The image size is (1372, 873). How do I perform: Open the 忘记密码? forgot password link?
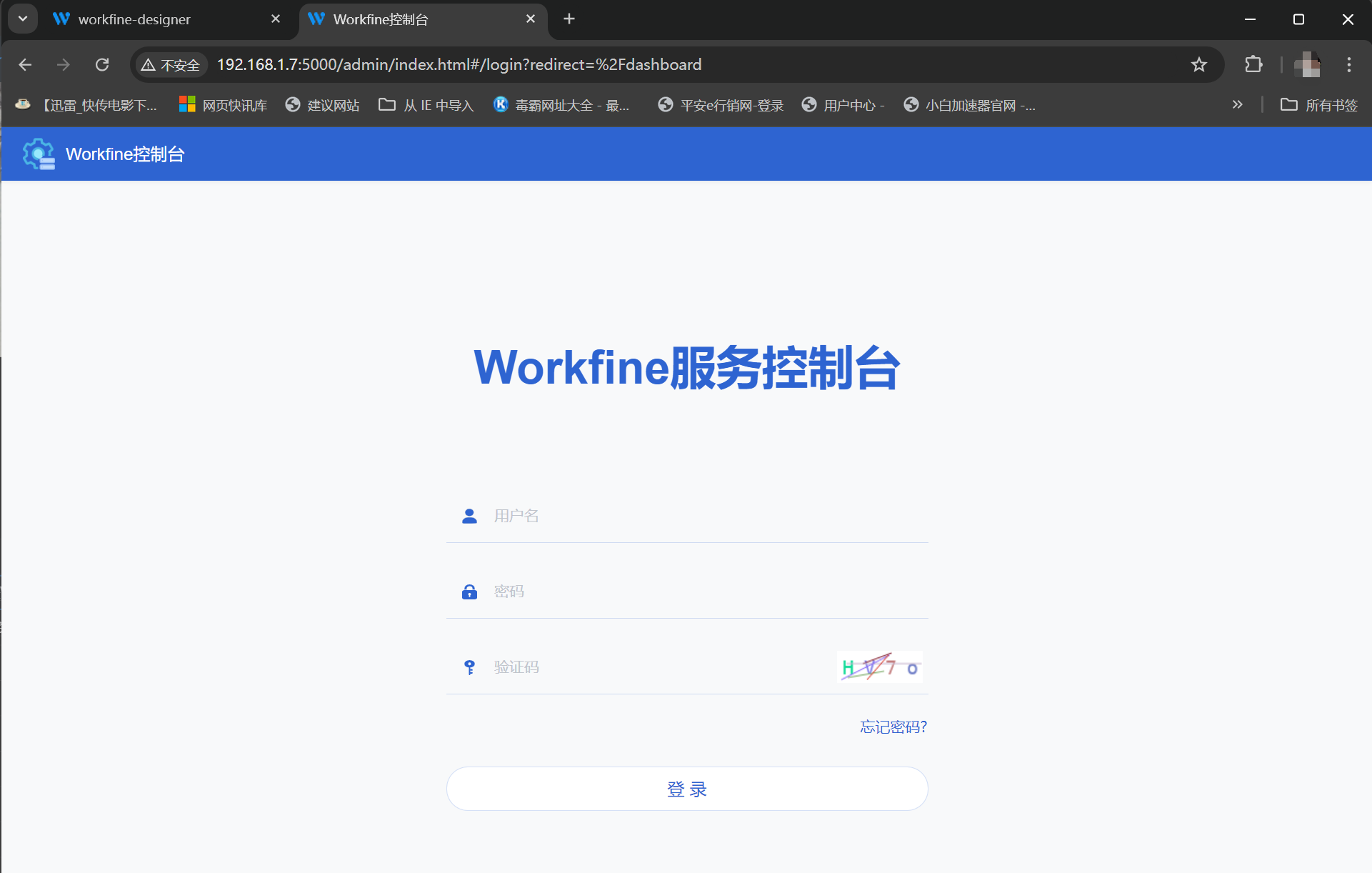tap(893, 727)
